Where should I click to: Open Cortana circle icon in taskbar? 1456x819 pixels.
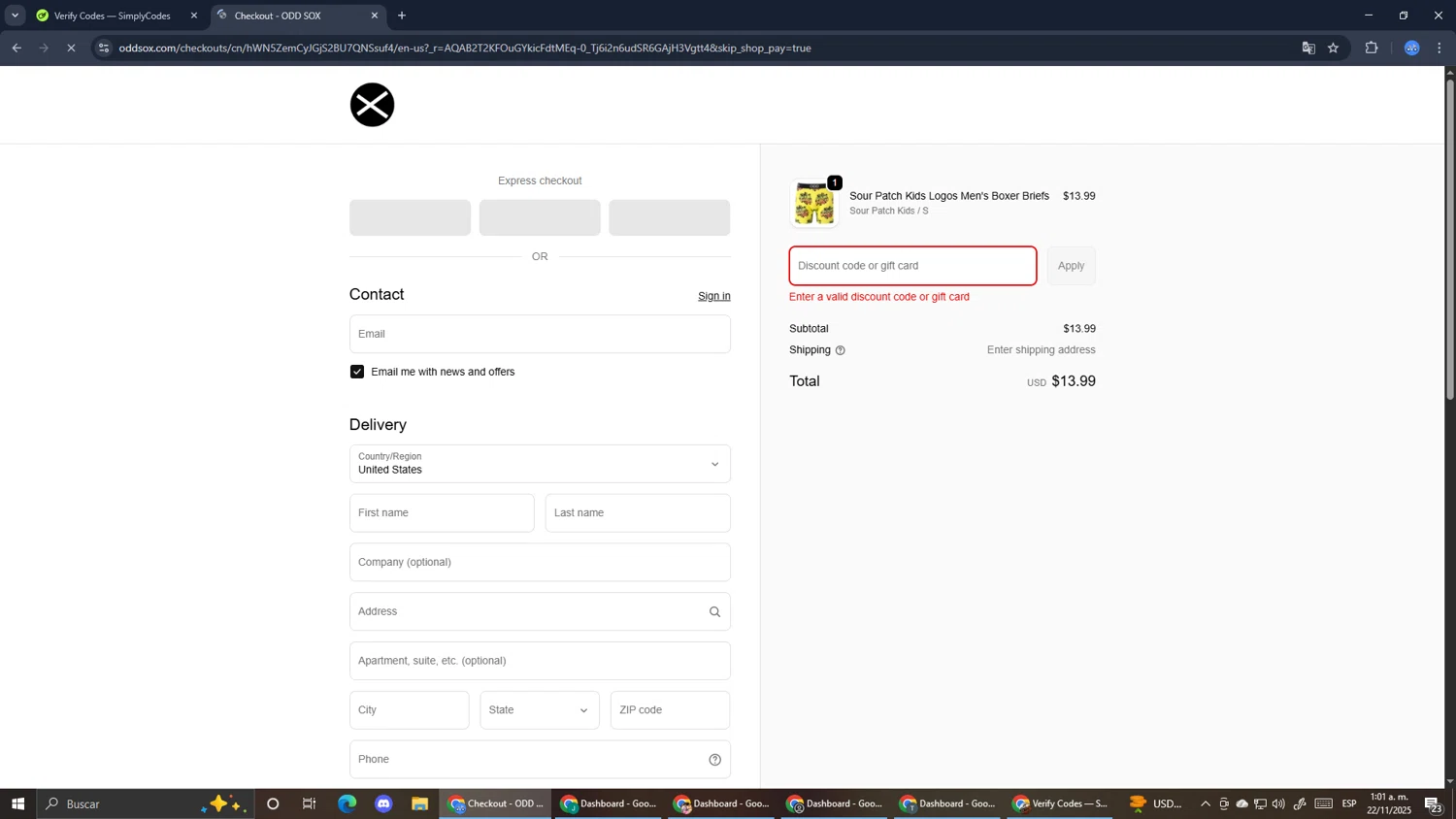click(273, 803)
